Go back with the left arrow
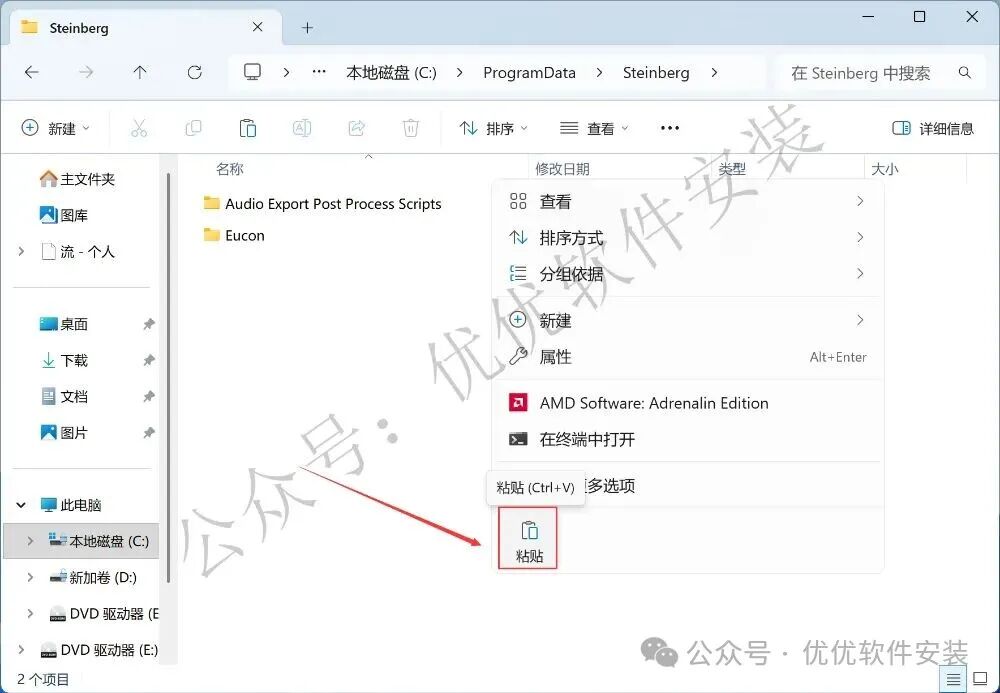 coord(31,73)
